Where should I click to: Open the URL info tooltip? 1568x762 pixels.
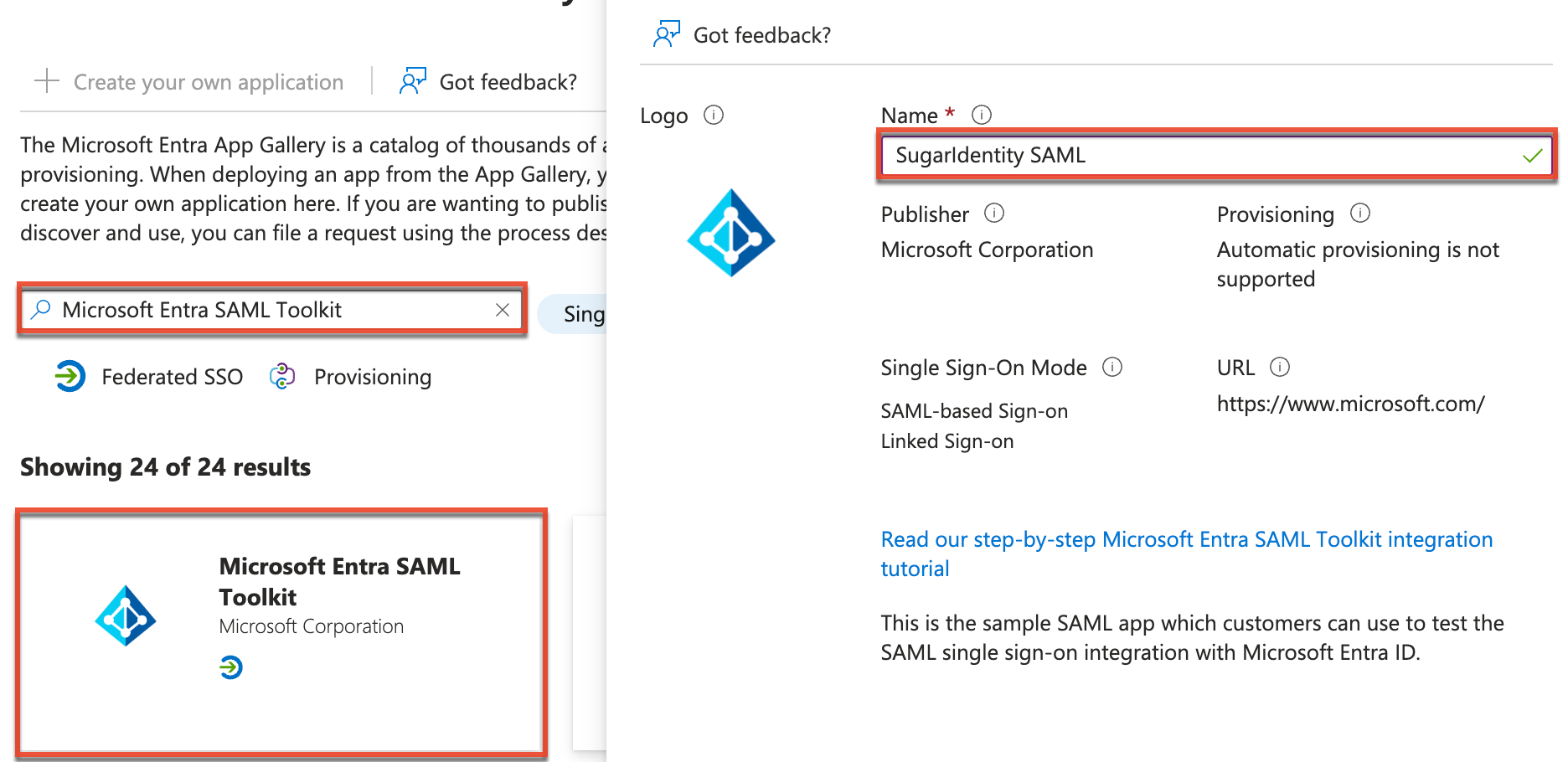tap(1281, 367)
